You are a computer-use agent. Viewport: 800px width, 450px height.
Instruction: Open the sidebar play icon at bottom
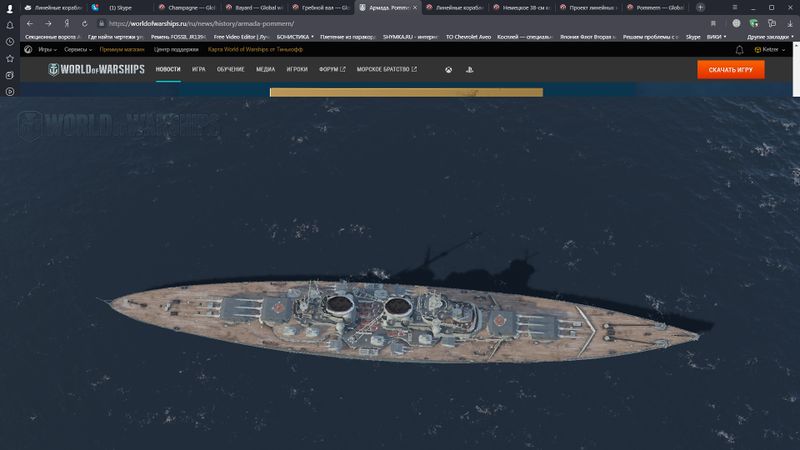click(10, 92)
